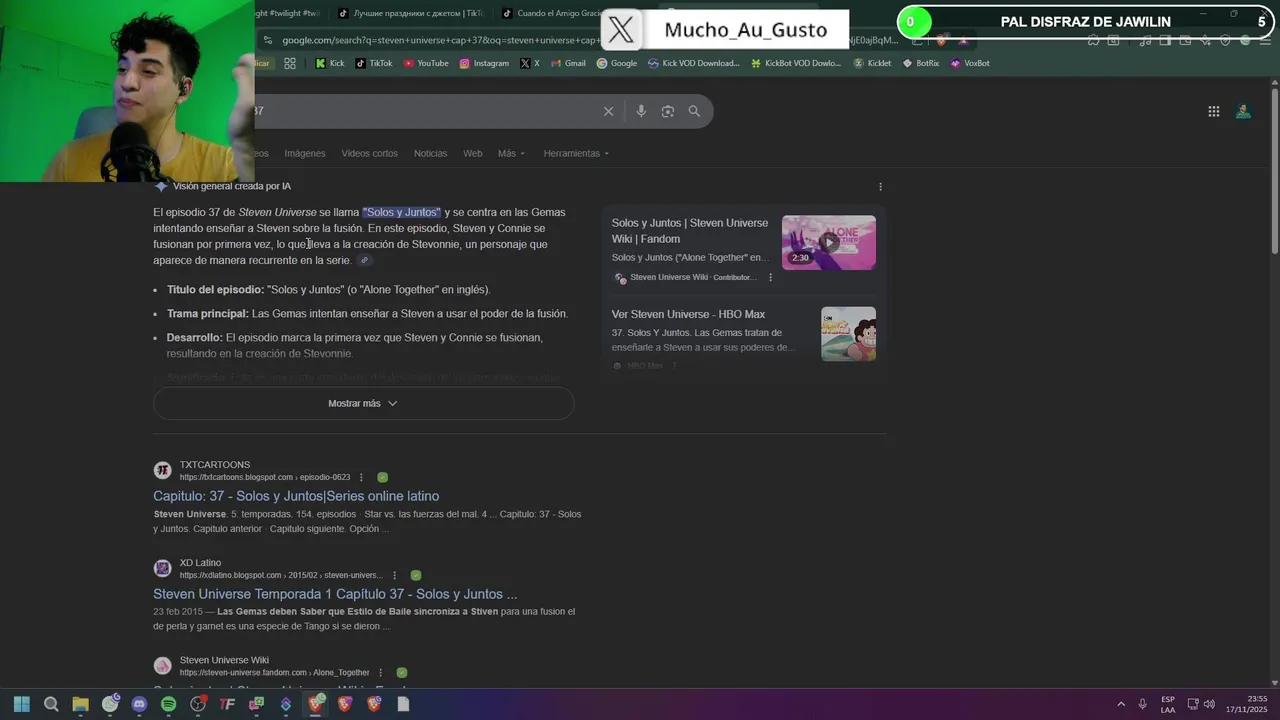Open the Google account avatar
The image size is (1280, 720).
(1243, 111)
